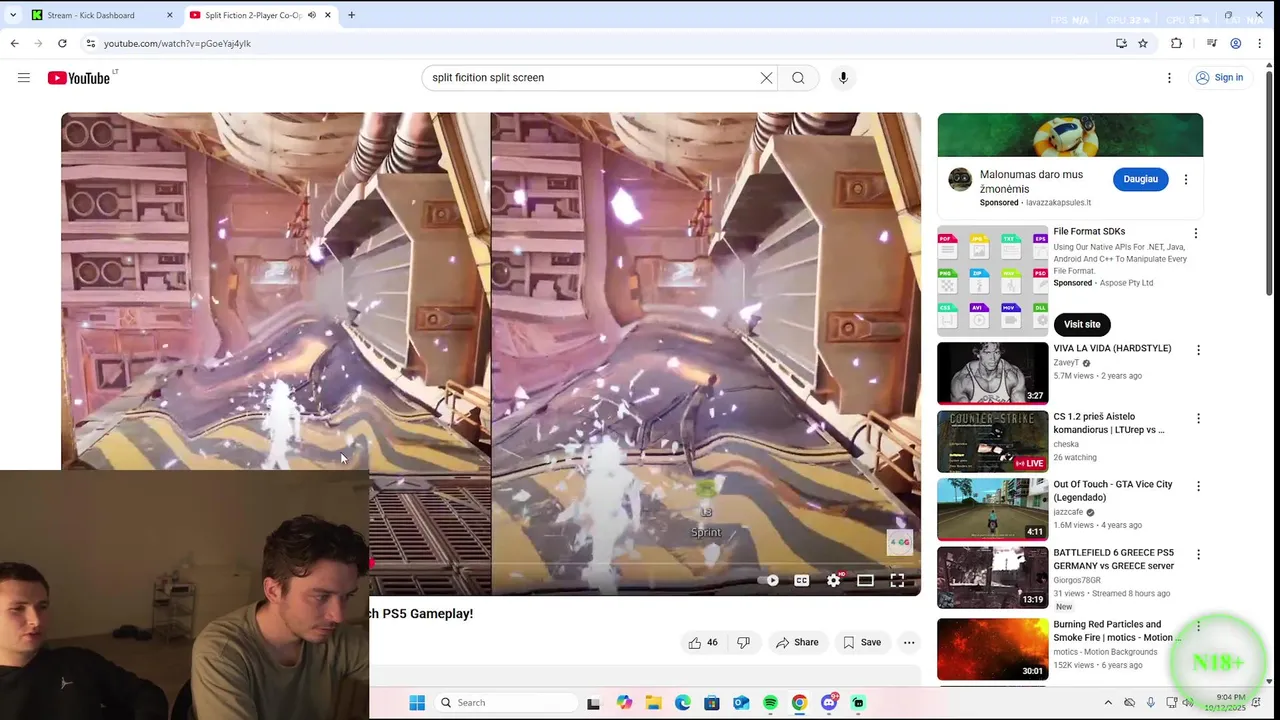Click the browser address bar URL
The image size is (1280, 720).
[177, 43]
